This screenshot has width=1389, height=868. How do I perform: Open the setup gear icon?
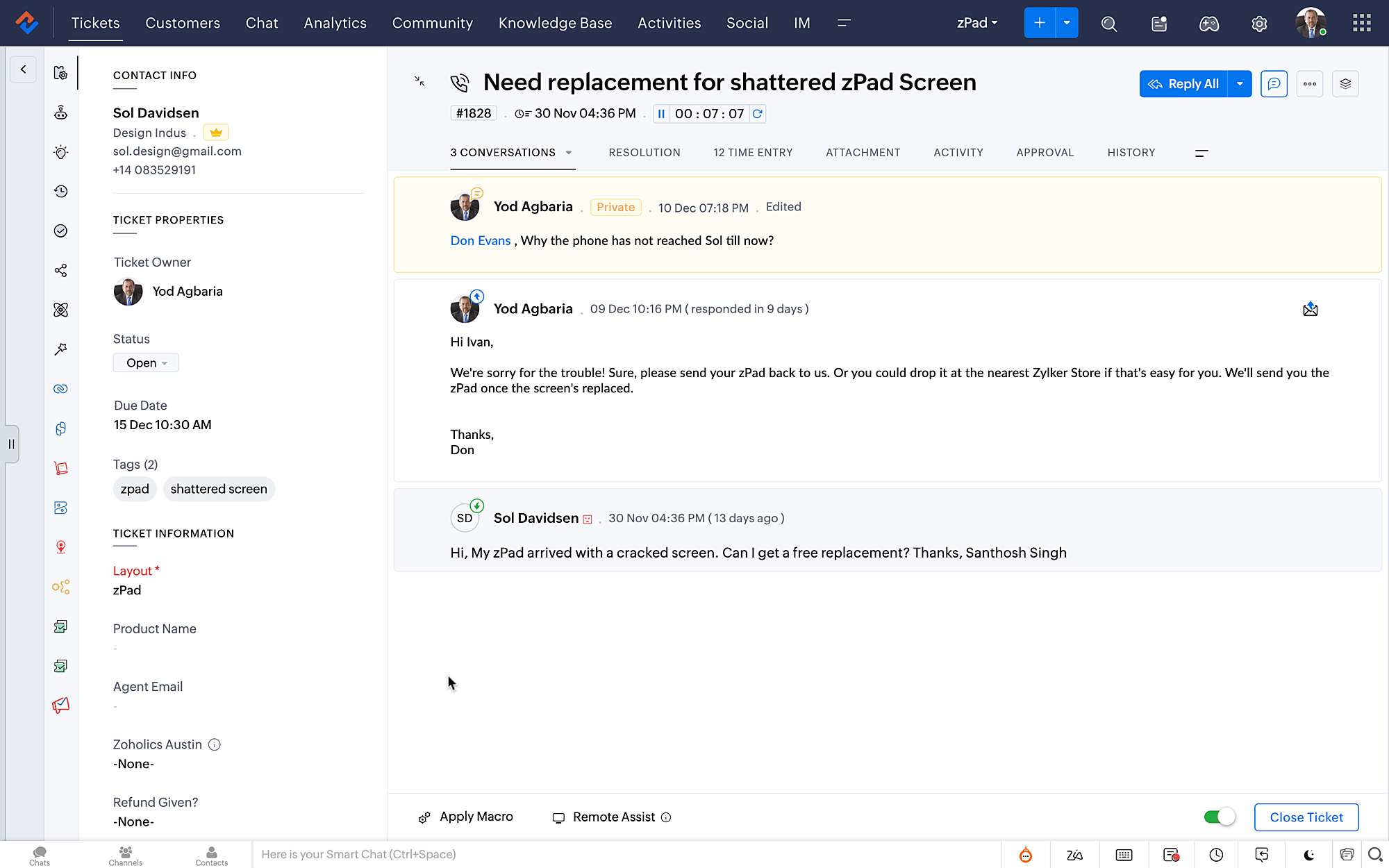point(1259,24)
